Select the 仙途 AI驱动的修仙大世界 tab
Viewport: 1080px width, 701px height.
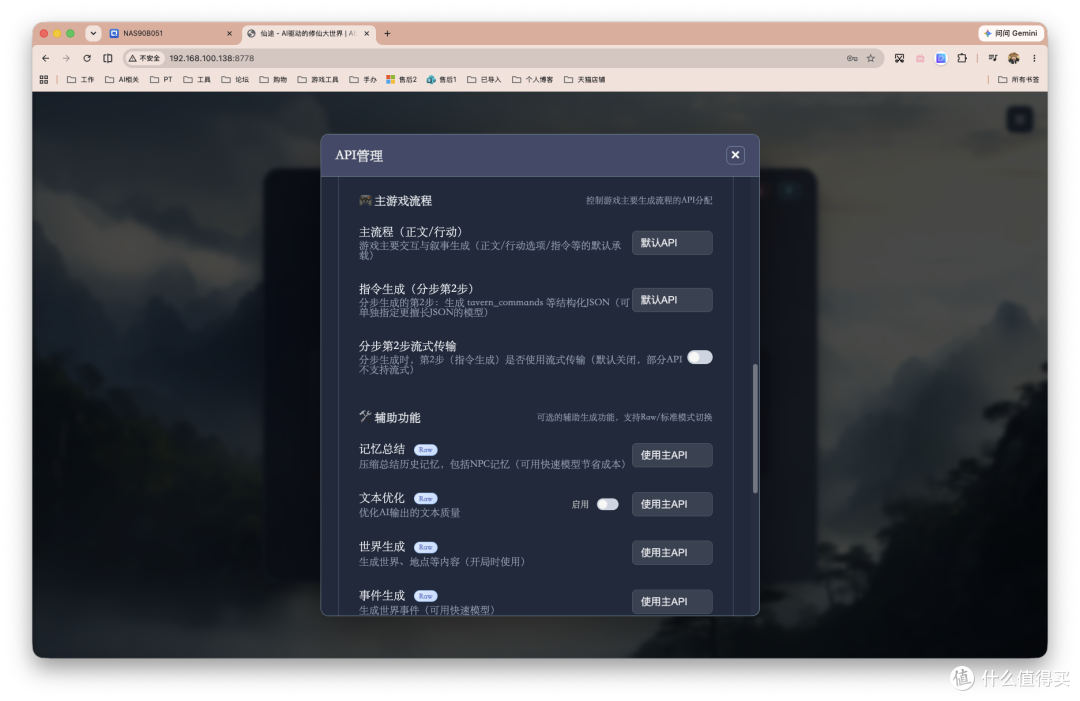pos(308,33)
